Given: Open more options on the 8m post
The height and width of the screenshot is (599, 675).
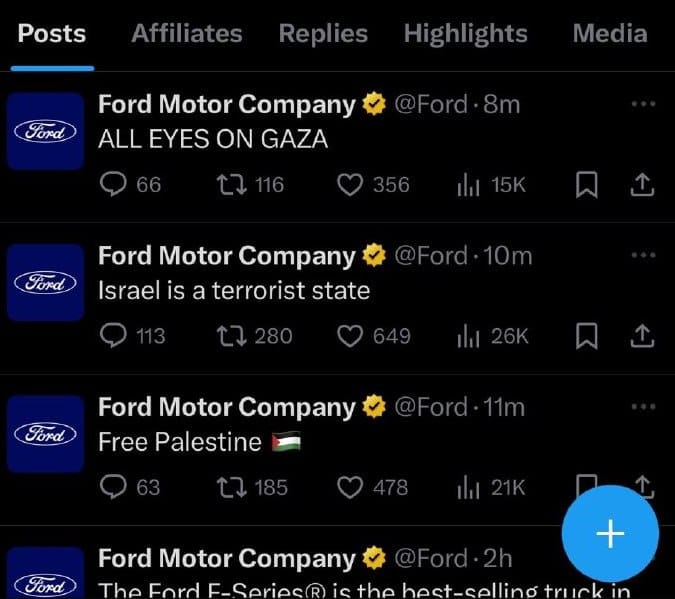Looking at the screenshot, I should point(643,104).
